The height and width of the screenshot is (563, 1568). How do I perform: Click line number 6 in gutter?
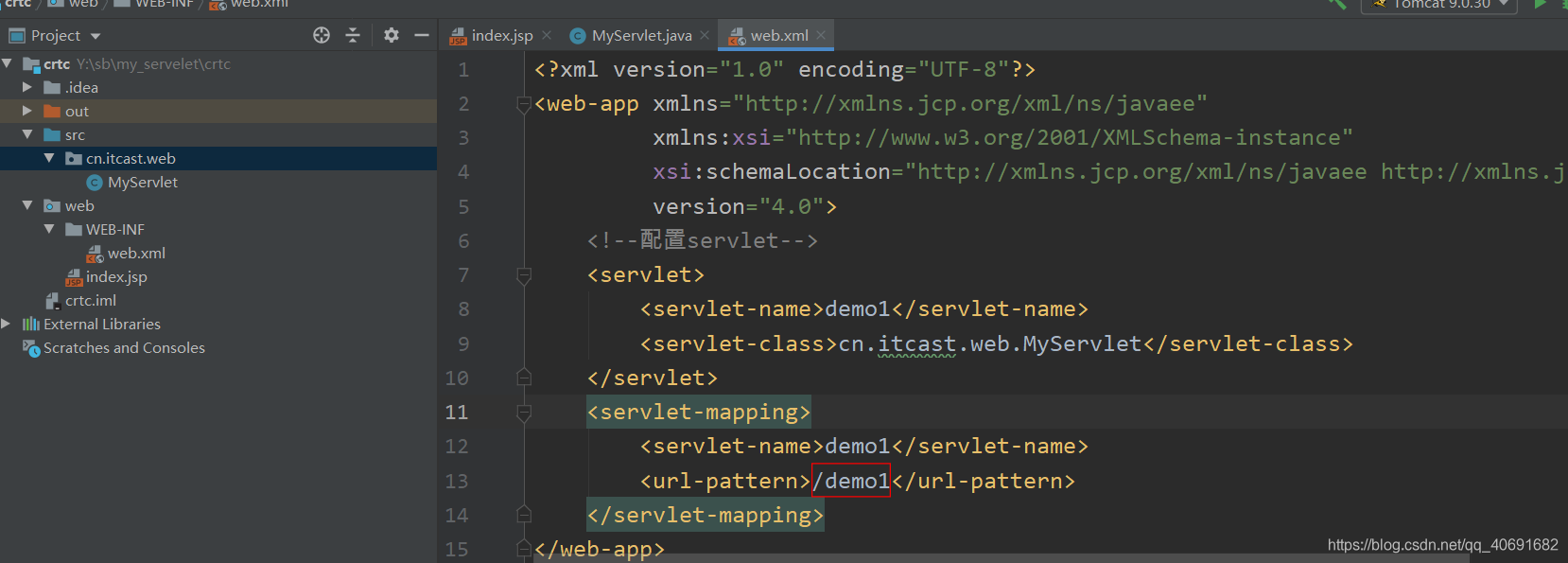463,240
